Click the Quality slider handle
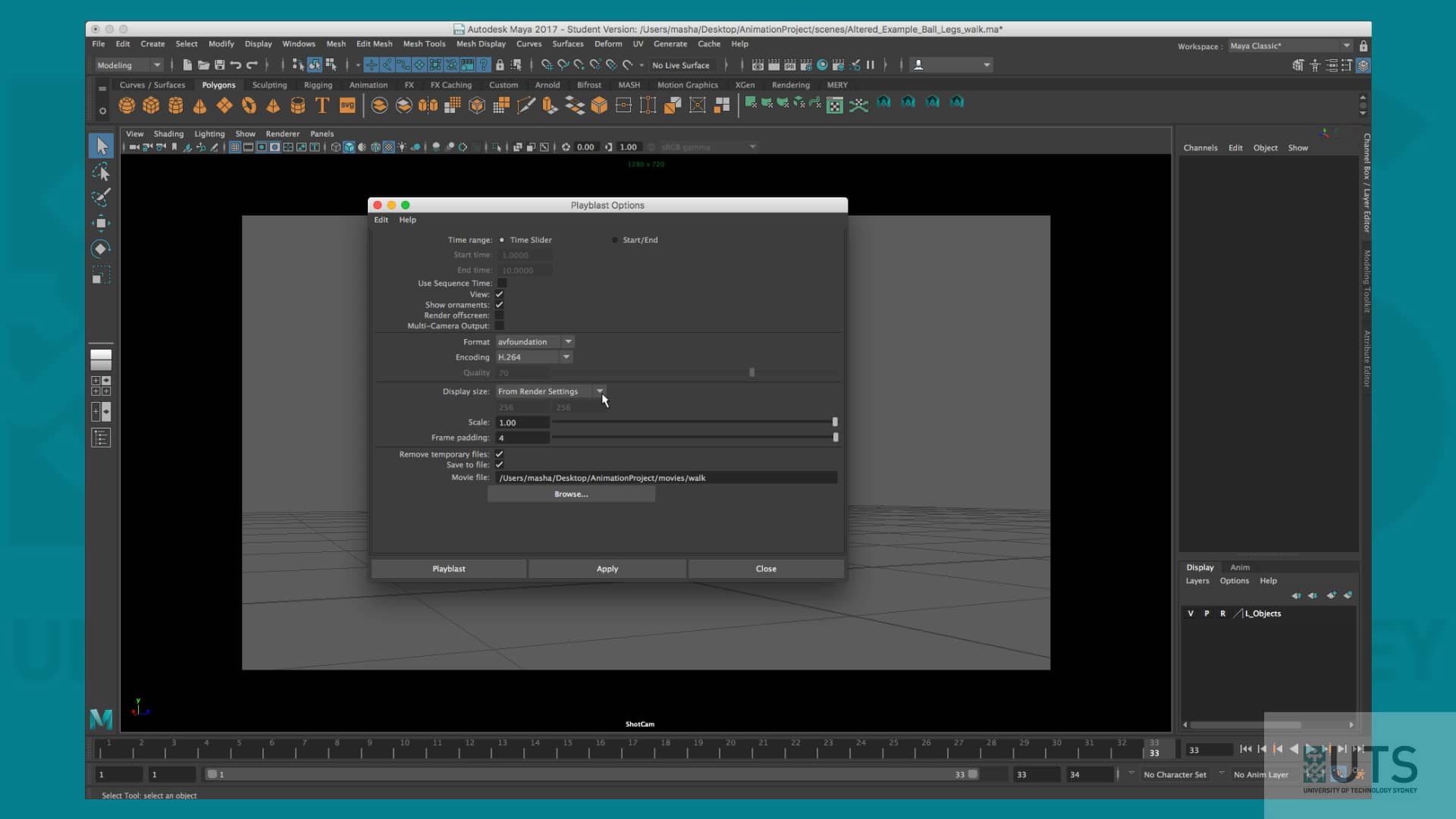This screenshot has height=819, width=1456. [752, 373]
